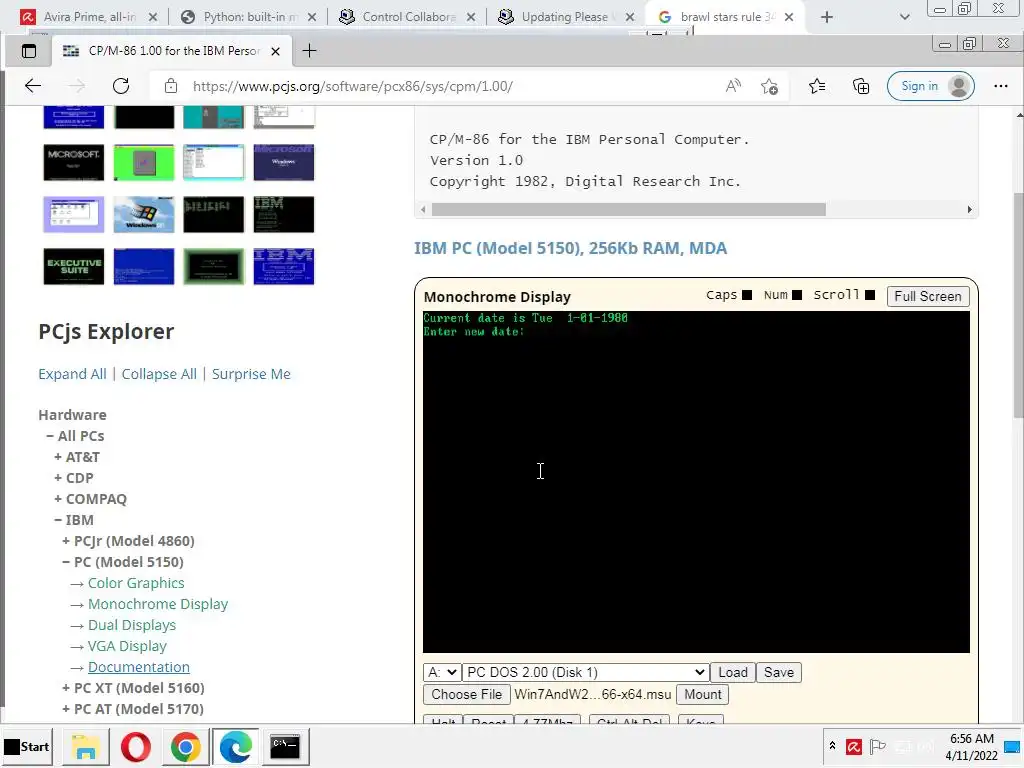Close the brawl stars tab
The height and width of the screenshot is (768, 1024).
789,17
